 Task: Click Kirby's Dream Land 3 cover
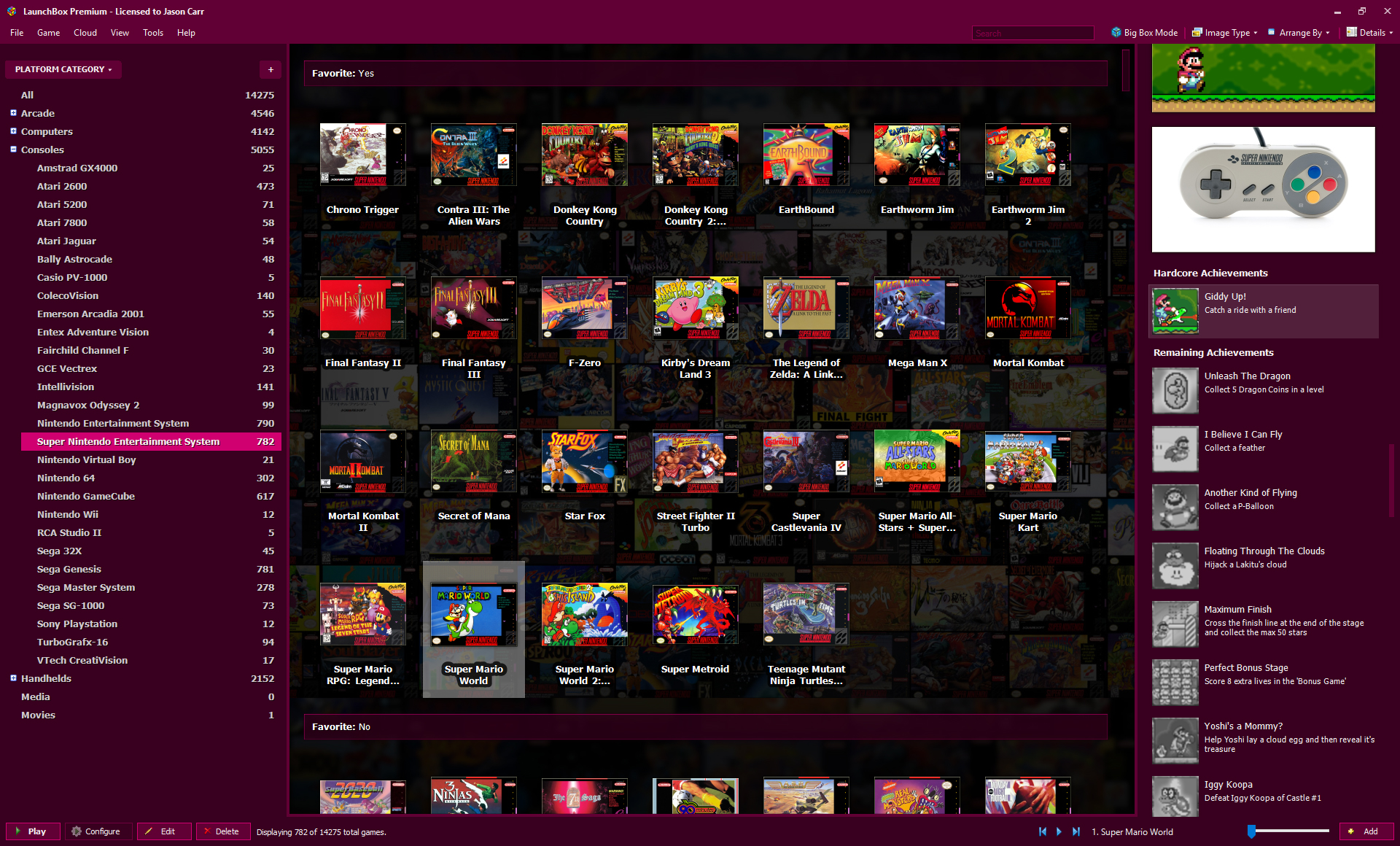pyautogui.click(x=696, y=308)
